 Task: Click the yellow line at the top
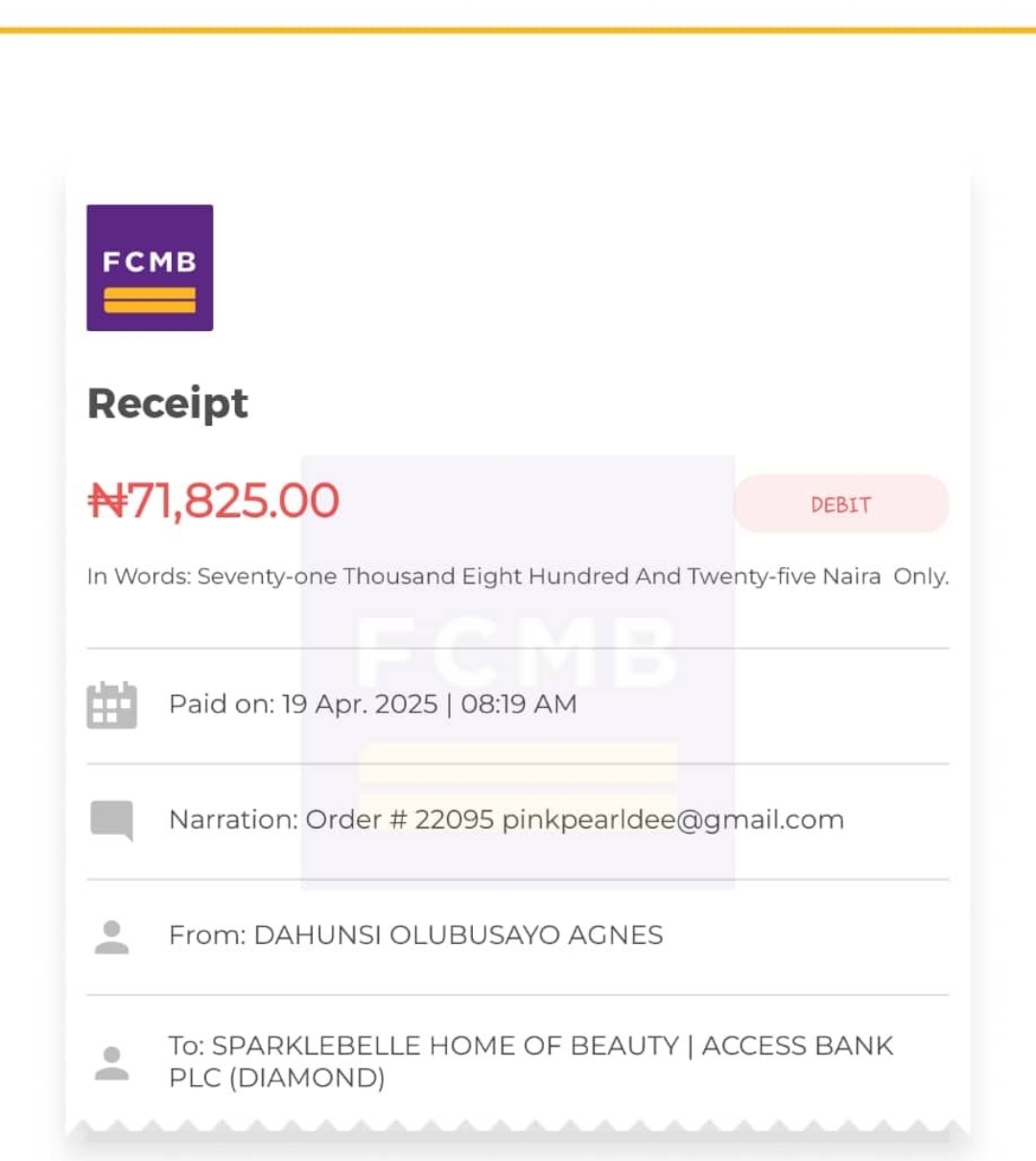518,31
